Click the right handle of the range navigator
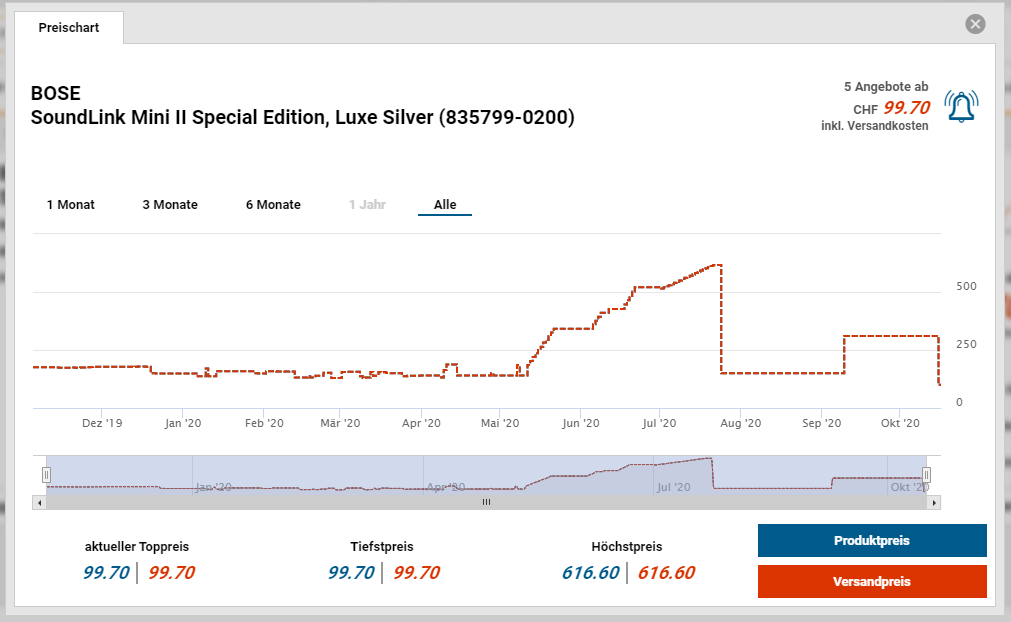The height and width of the screenshot is (622, 1011). pos(927,474)
